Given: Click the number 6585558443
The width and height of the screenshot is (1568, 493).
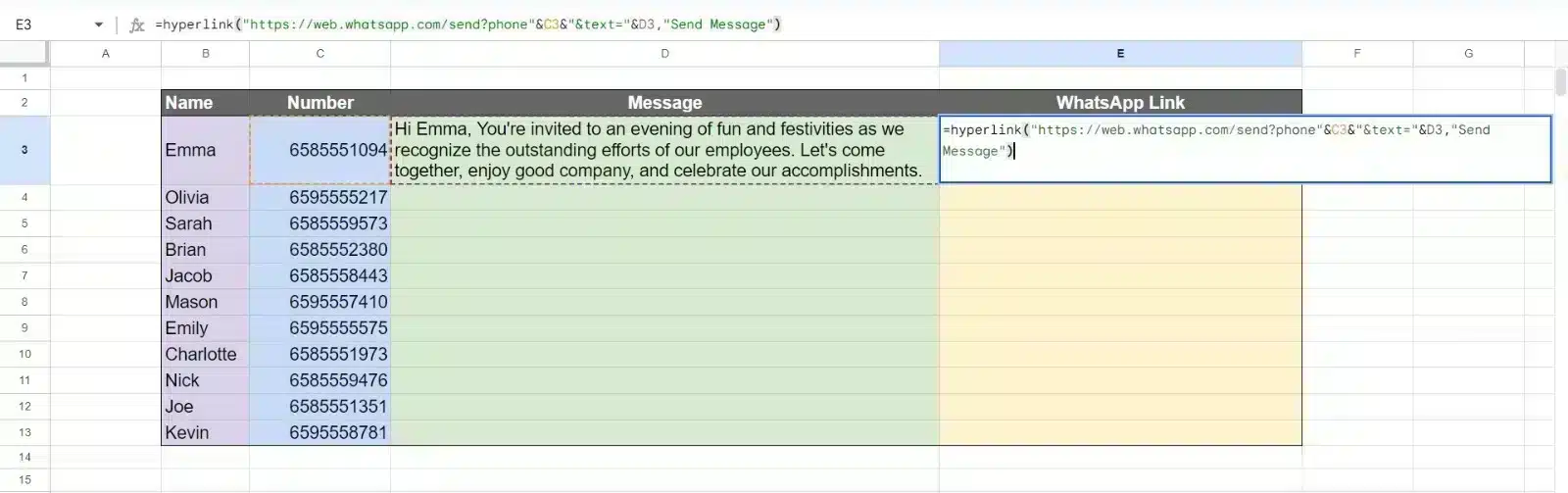Looking at the screenshot, I should click(338, 275).
